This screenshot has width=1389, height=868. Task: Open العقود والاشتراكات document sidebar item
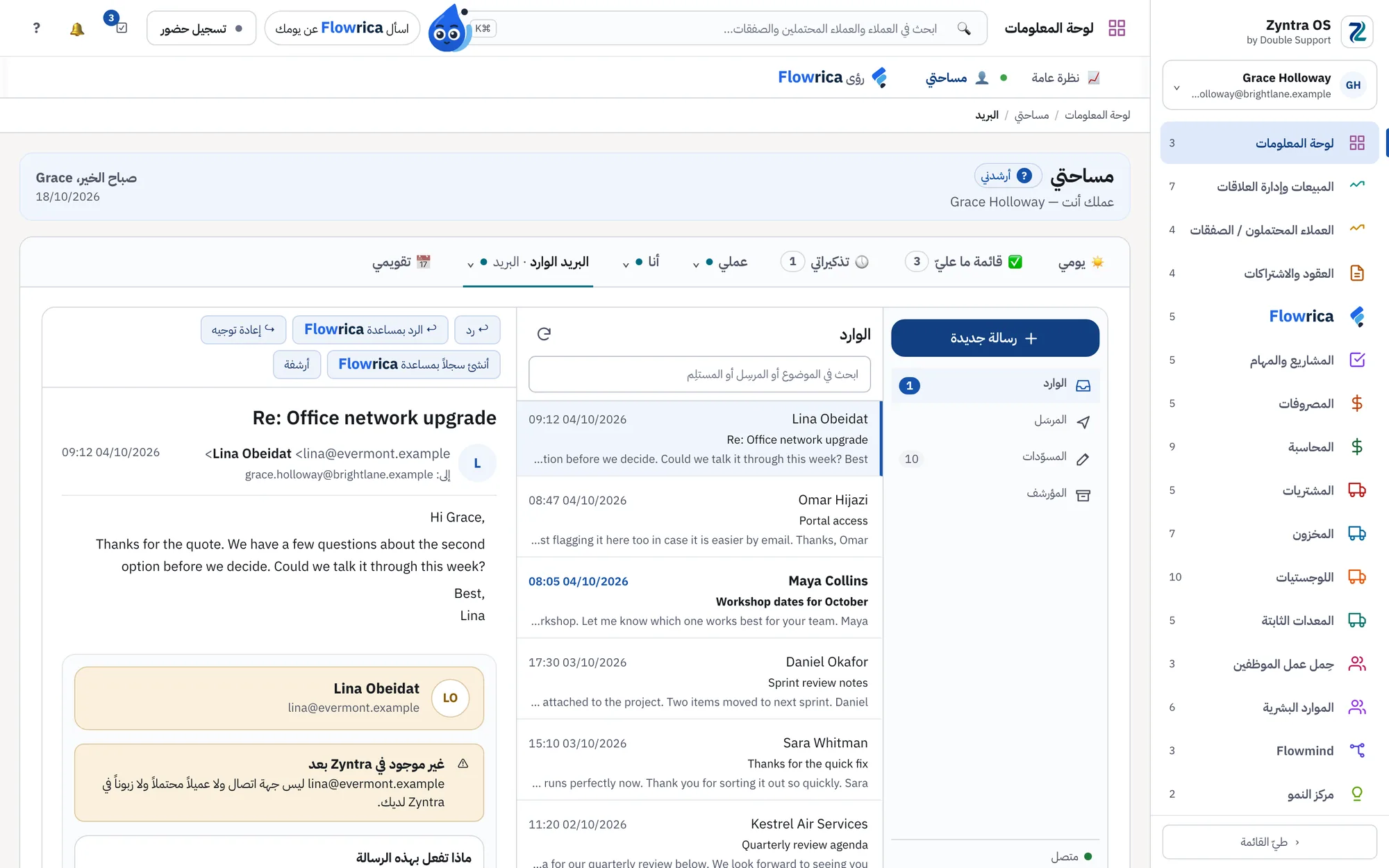[1270, 274]
